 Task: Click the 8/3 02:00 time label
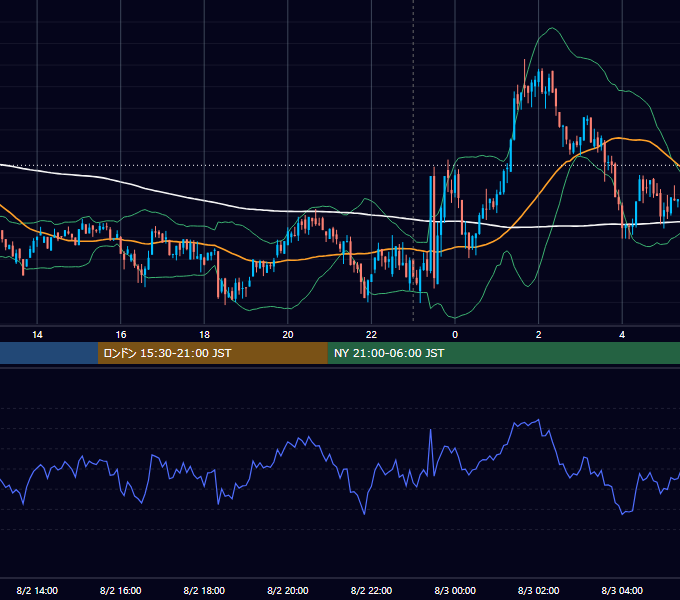[539, 590]
